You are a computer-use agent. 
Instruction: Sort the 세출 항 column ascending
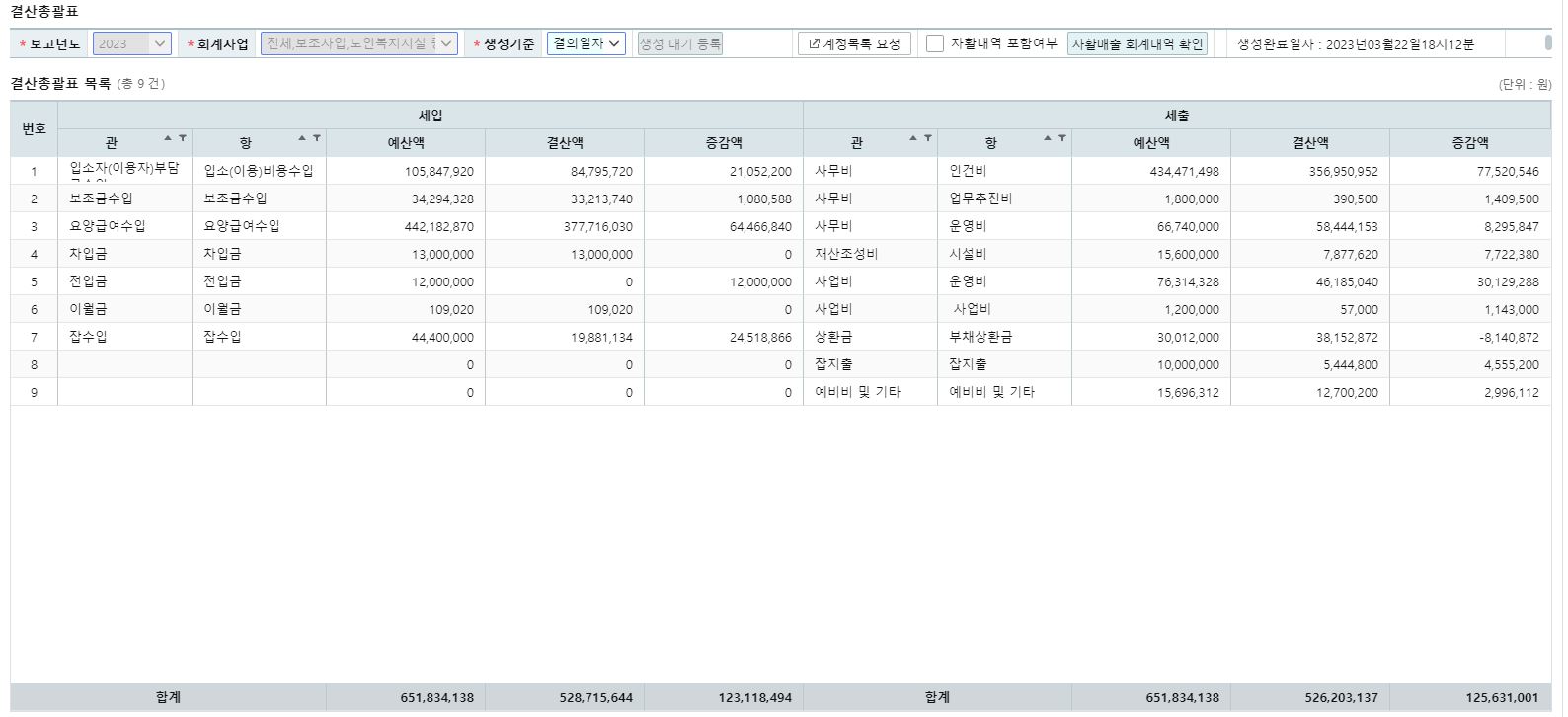1048,138
